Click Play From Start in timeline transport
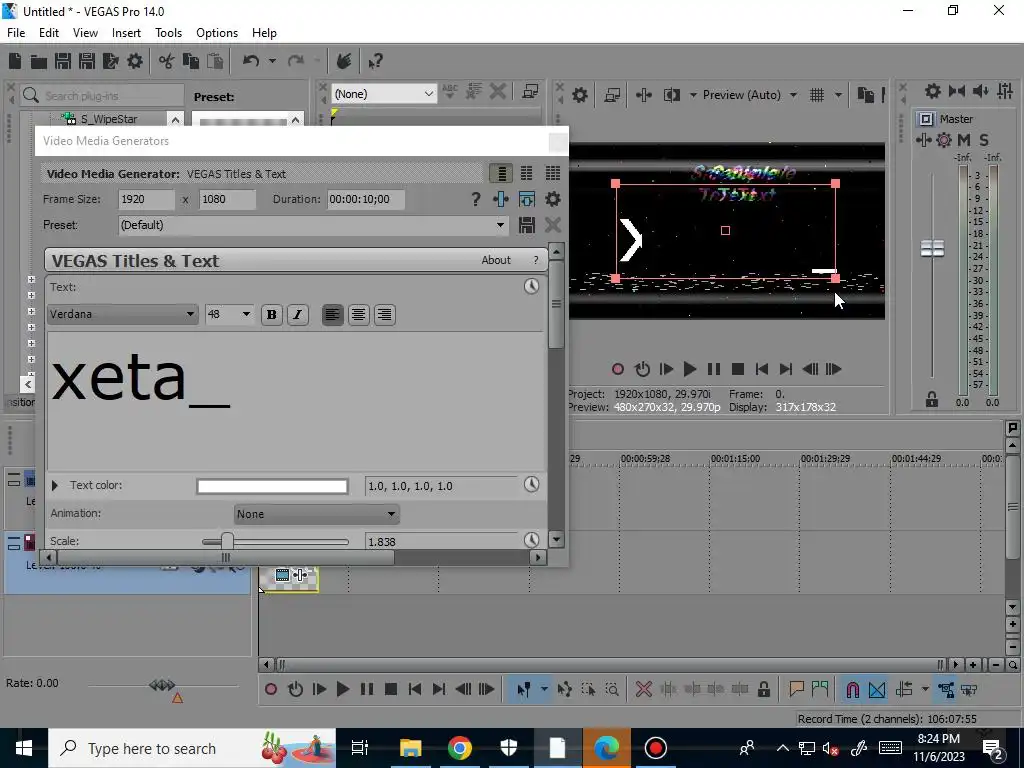Viewport: 1024px width, 768px height. [x=319, y=689]
